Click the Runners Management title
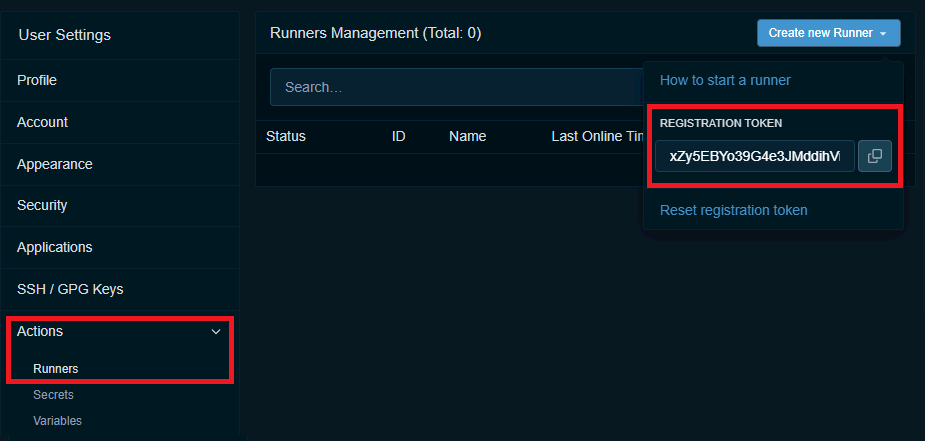Screen dimensions: 925x441 pos(375,33)
